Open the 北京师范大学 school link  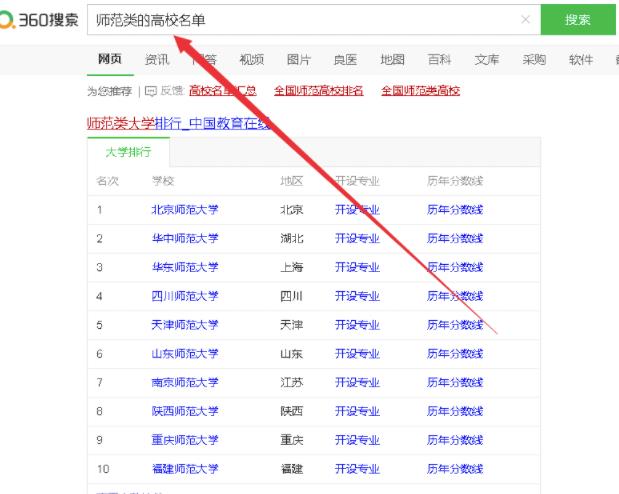click(184, 210)
